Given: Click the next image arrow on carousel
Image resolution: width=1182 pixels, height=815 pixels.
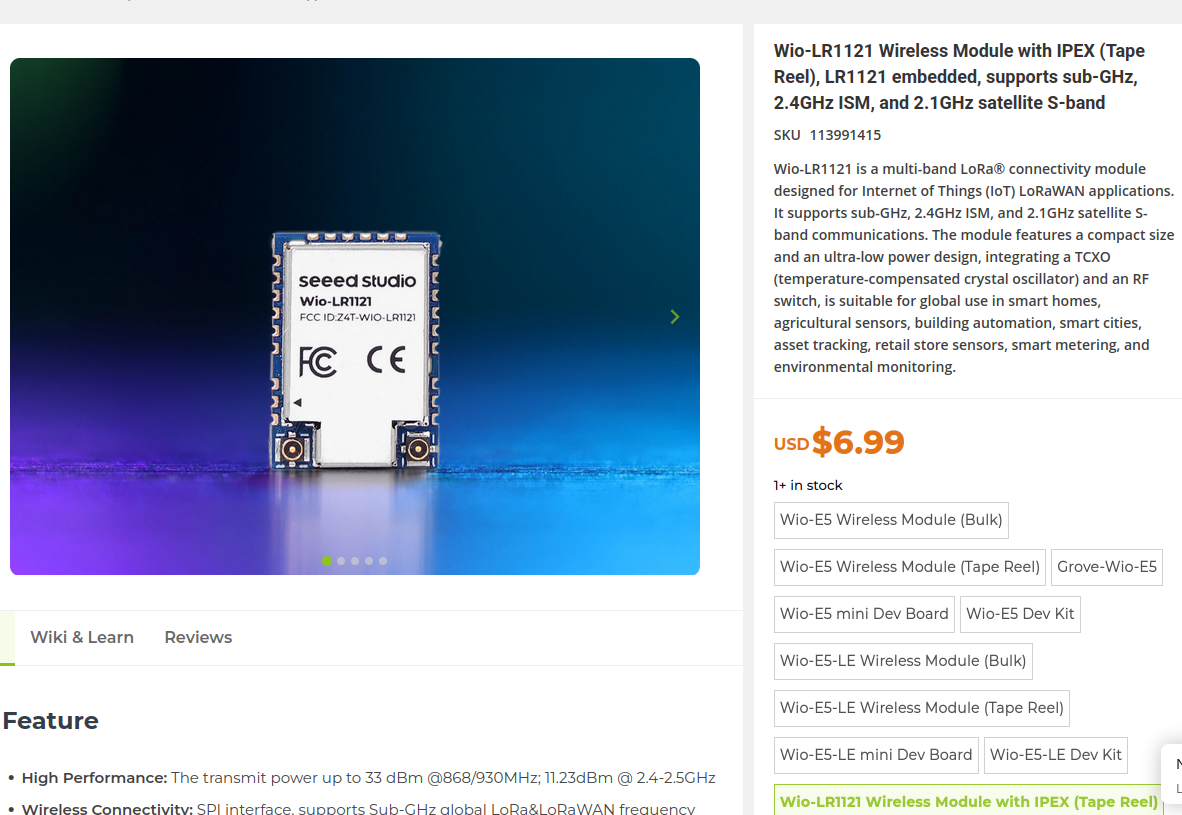Looking at the screenshot, I should 675,317.
